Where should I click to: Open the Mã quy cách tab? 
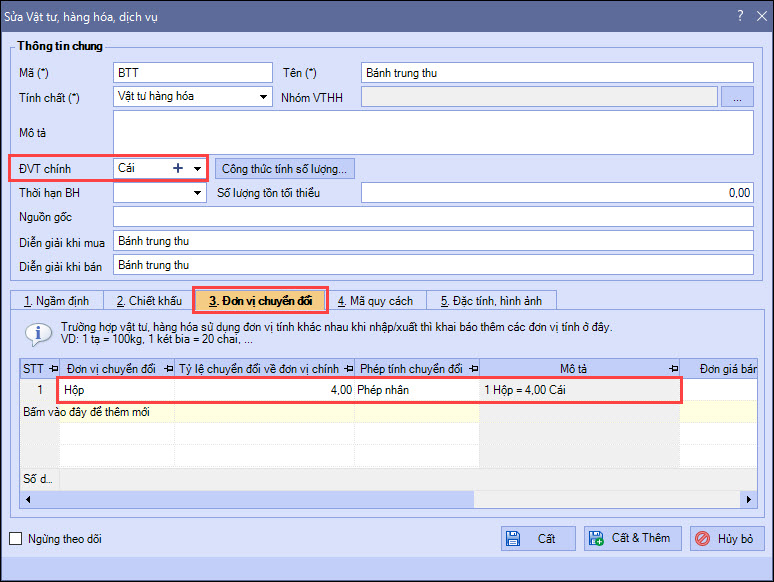[x=375, y=300]
